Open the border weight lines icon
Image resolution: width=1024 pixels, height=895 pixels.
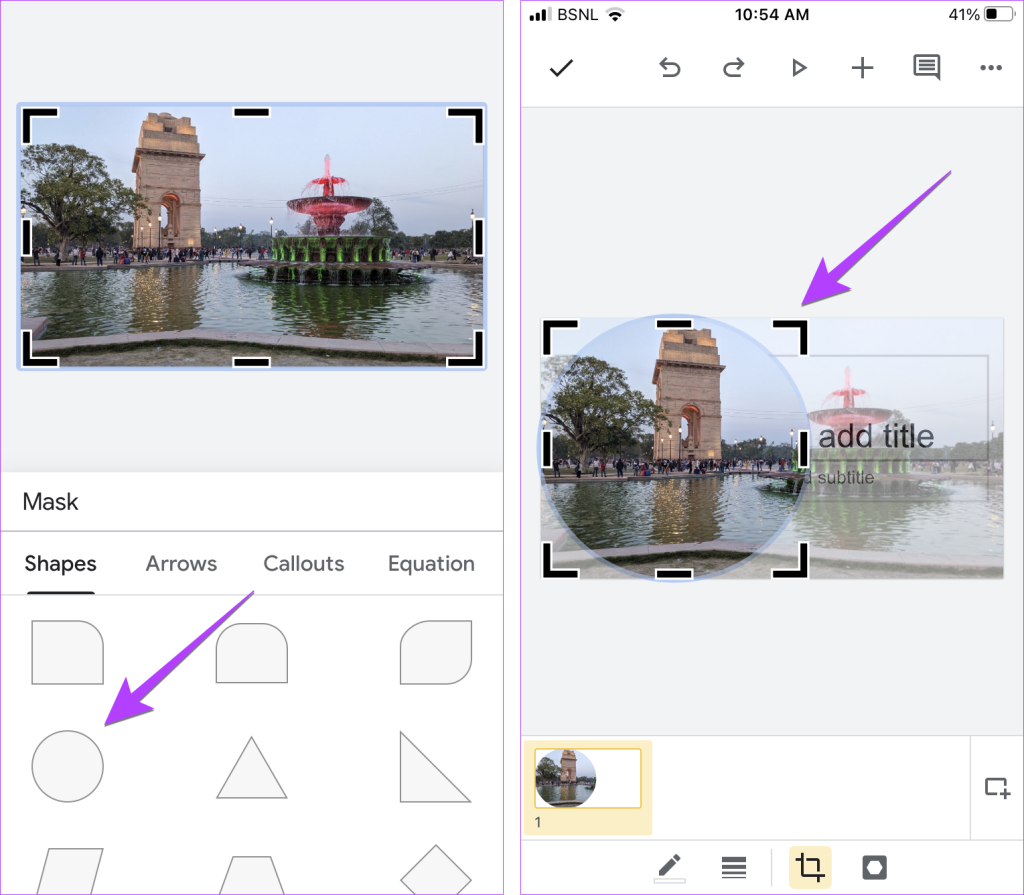click(734, 866)
